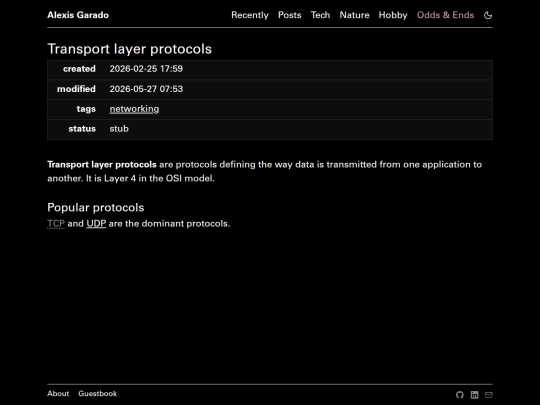Open the Recently nav item
Screen dimensions: 540x405
coord(250,15)
